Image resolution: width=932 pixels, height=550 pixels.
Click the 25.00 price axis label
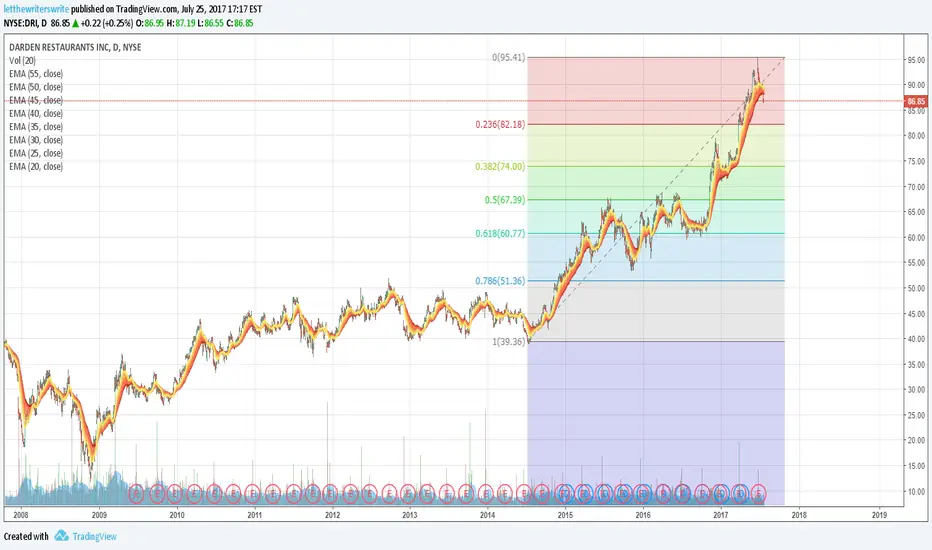click(916, 415)
